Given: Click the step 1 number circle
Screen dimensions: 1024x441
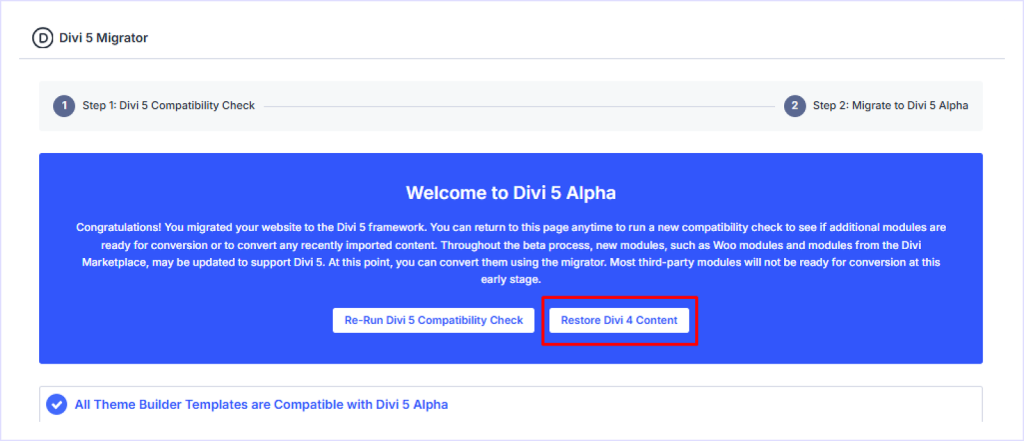Looking at the screenshot, I should [64, 106].
